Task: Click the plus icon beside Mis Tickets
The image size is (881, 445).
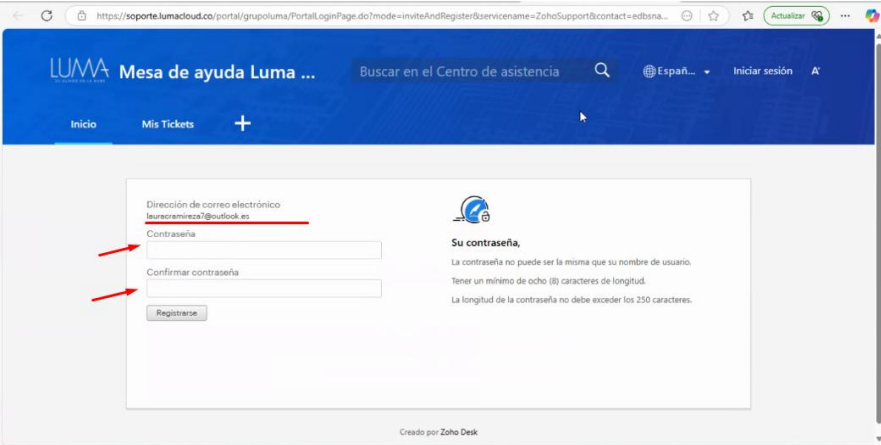Action: [242, 123]
